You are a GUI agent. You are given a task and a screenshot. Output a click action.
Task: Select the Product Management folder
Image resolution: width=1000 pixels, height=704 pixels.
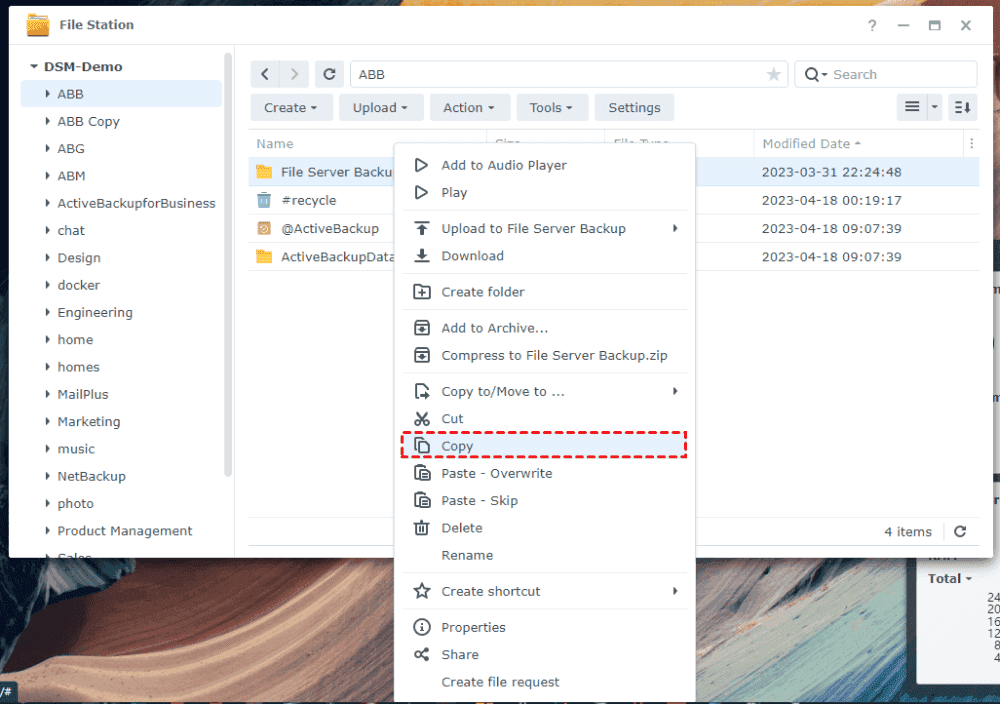[x=124, y=531]
